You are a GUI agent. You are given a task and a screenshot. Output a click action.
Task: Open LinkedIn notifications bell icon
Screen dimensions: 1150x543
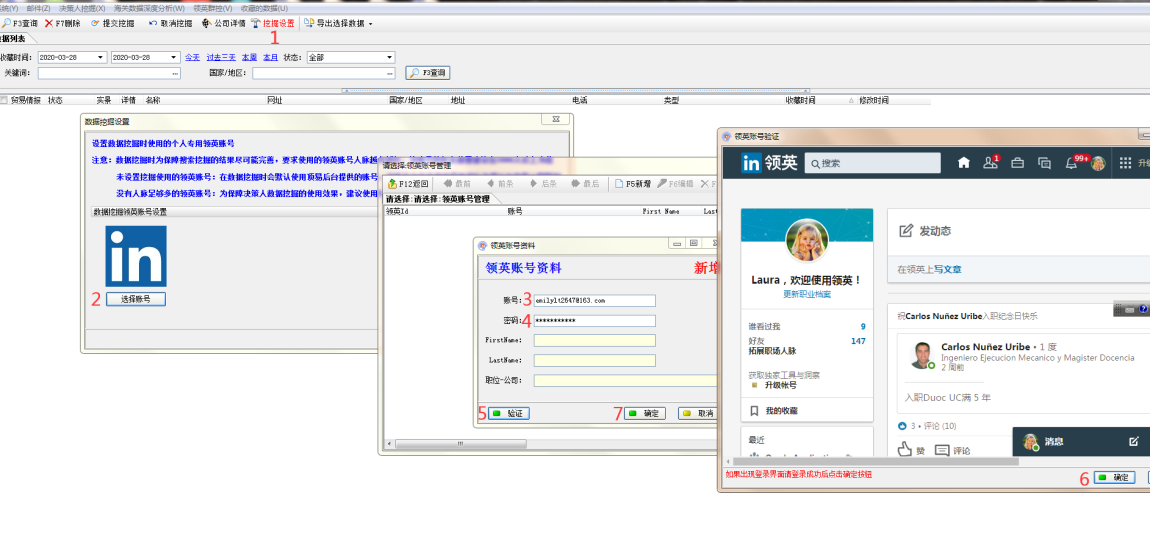pos(1072,163)
